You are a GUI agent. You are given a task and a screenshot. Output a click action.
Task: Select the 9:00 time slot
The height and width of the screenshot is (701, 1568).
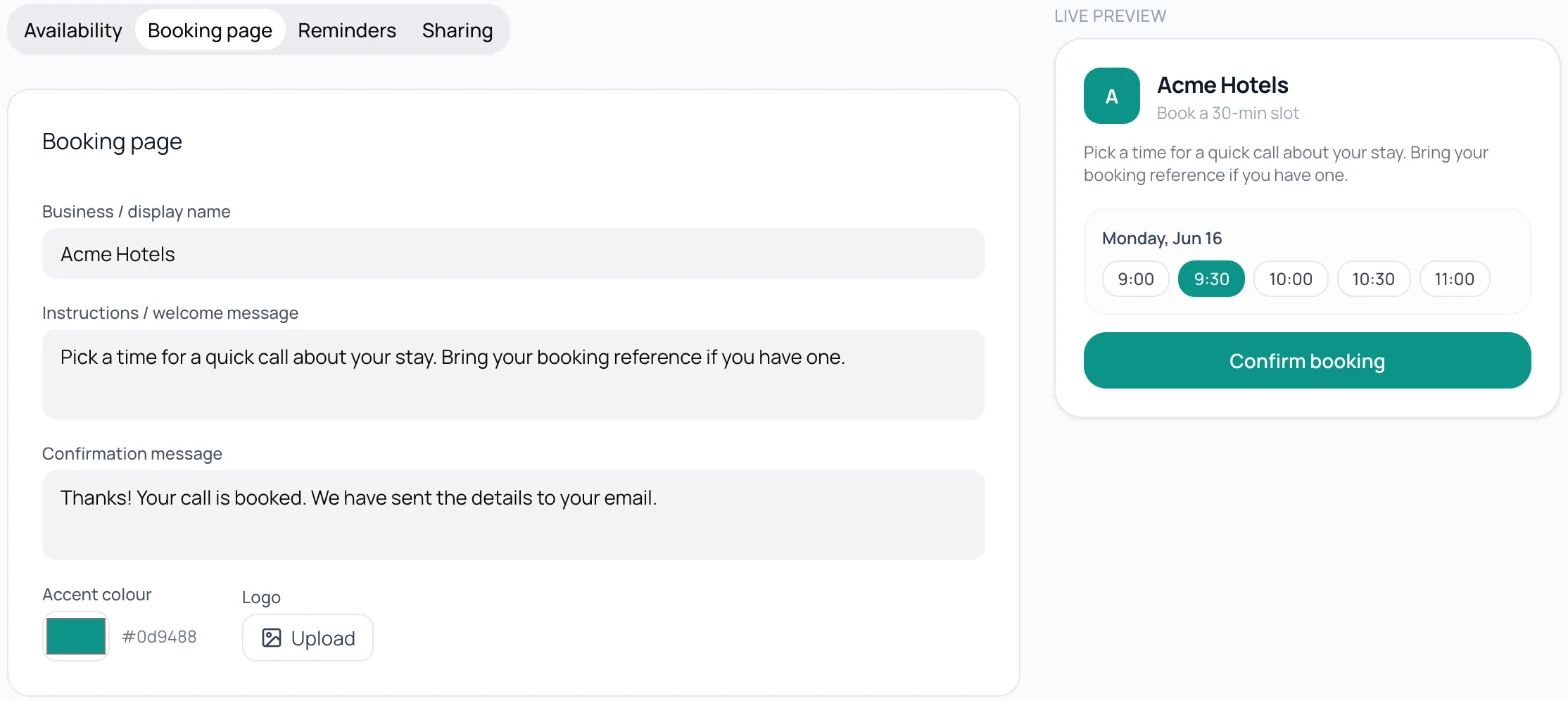[x=1136, y=279]
